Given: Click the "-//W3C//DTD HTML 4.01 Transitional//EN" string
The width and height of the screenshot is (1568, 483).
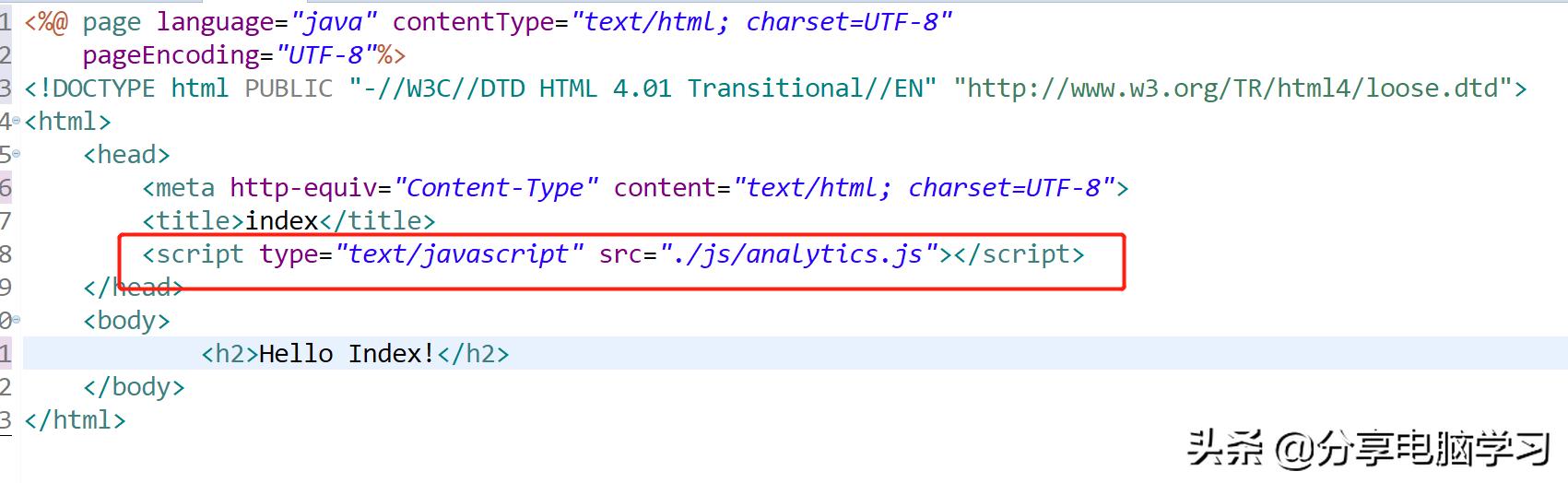Looking at the screenshot, I should tap(643, 88).
